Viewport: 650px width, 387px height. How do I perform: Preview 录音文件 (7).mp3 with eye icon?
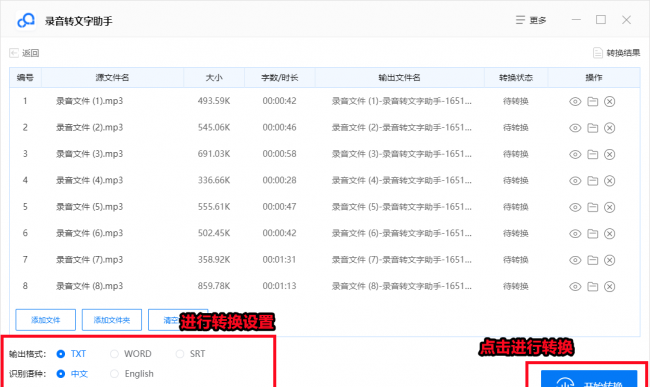click(575, 260)
